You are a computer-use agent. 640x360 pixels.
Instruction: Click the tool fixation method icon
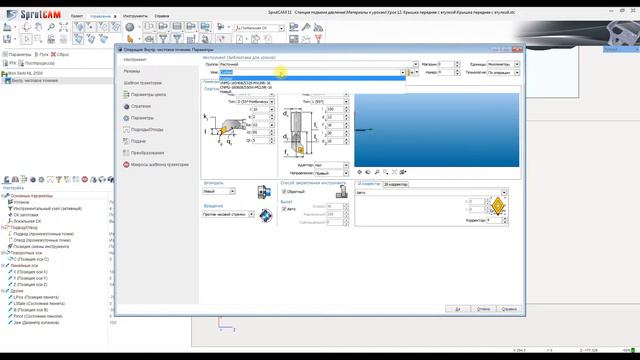point(341,191)
